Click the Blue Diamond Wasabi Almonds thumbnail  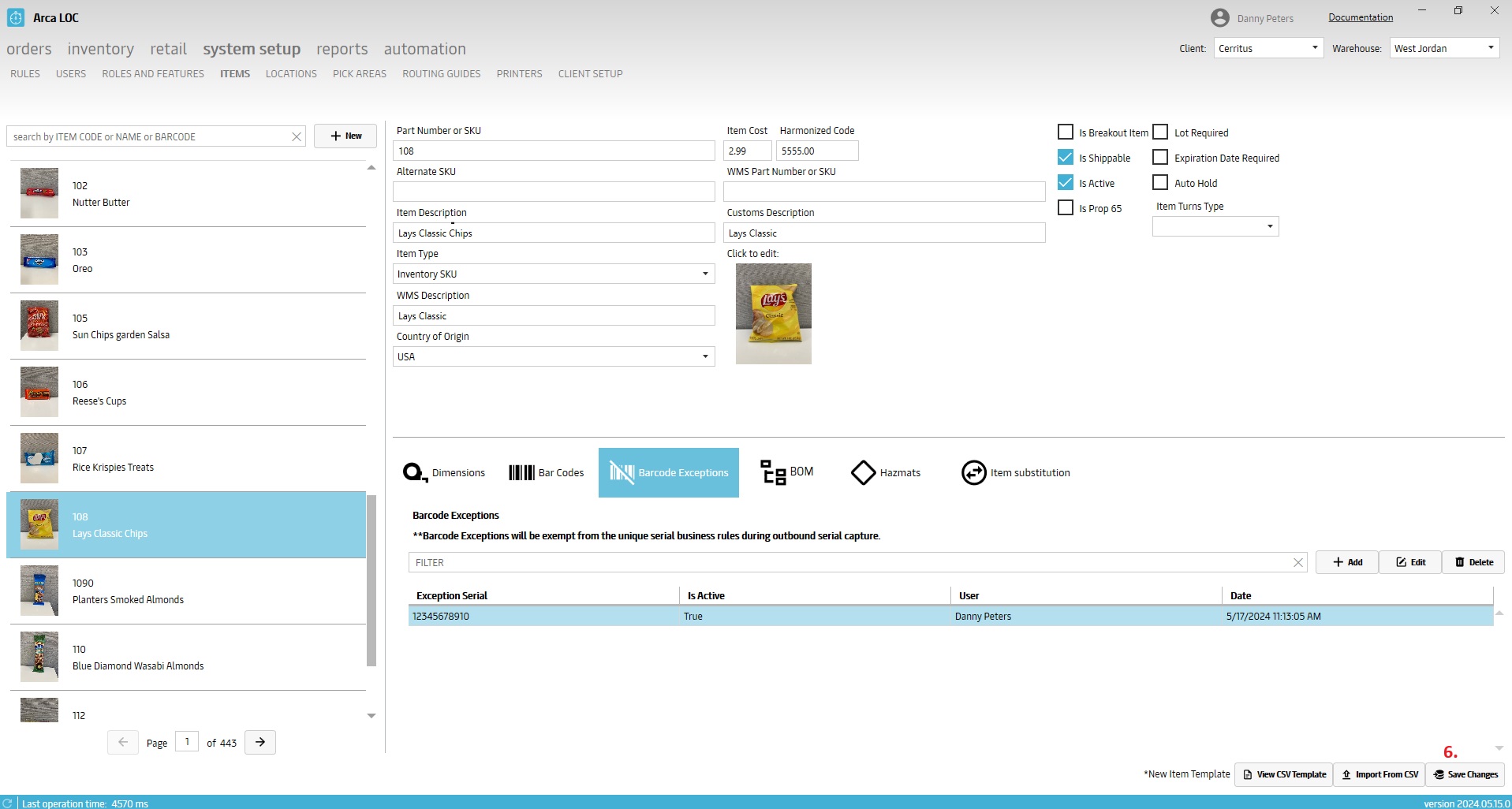(x=39, y=657)
